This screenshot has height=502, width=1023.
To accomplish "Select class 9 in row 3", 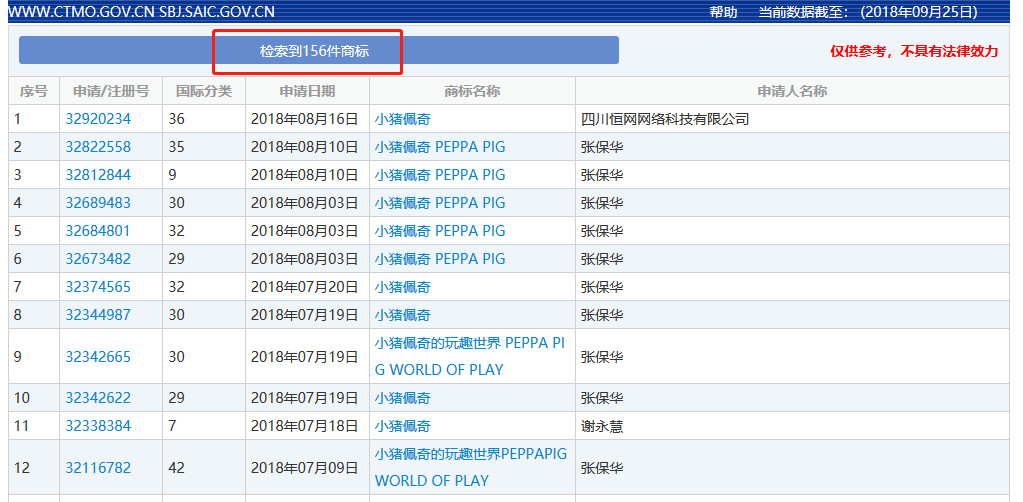I will click(x=172, y=175).
